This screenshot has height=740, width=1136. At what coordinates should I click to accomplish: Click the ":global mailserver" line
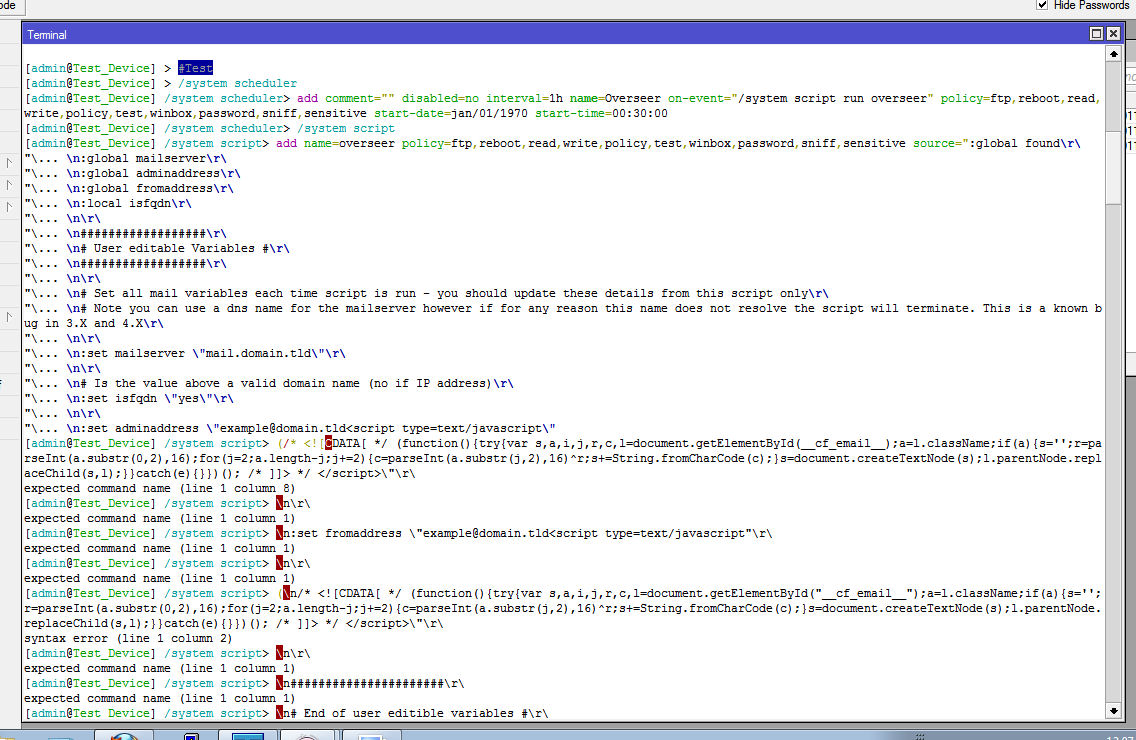(125, 159)
